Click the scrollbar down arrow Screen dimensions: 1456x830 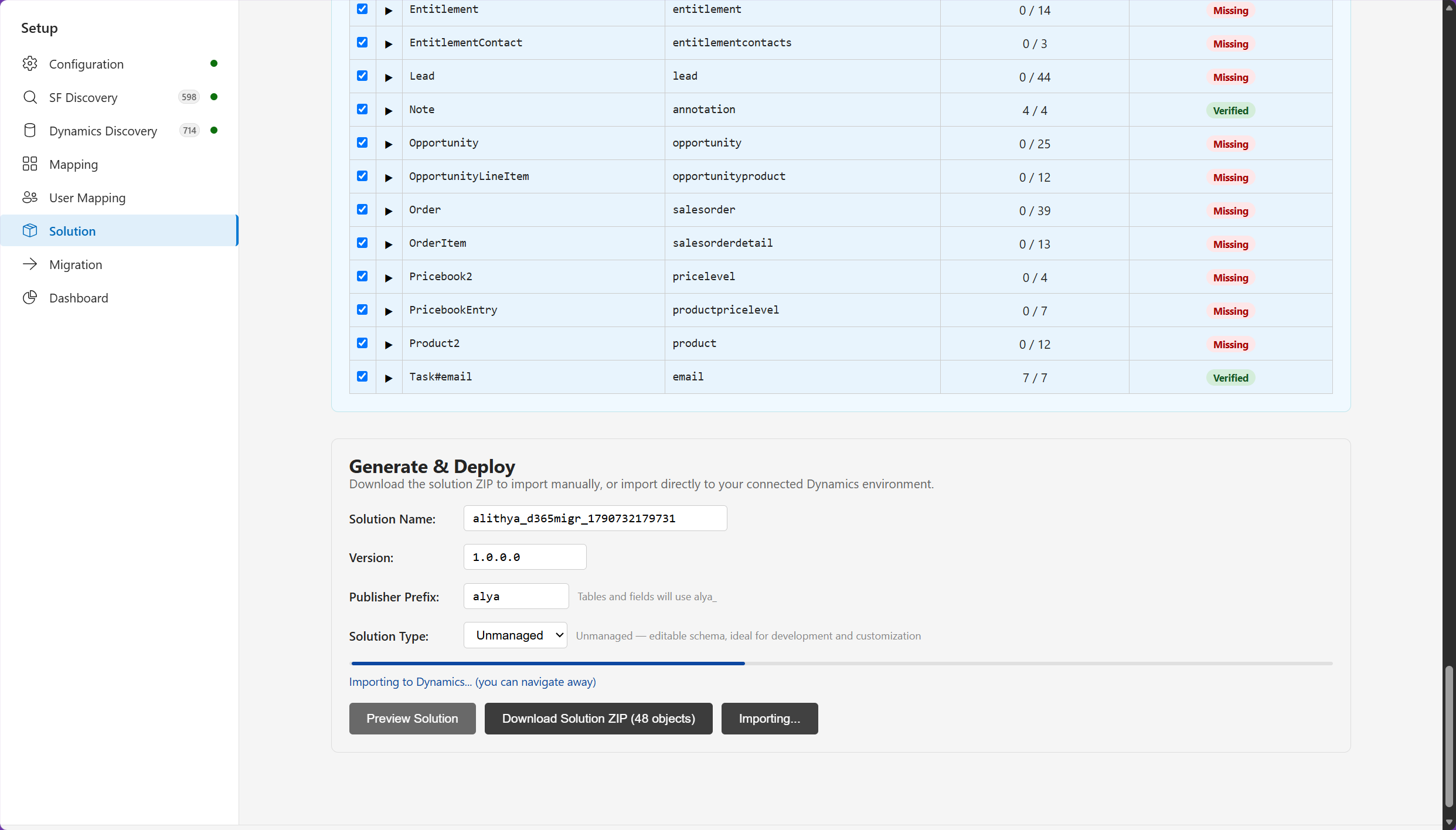[x=1449, y=822]
